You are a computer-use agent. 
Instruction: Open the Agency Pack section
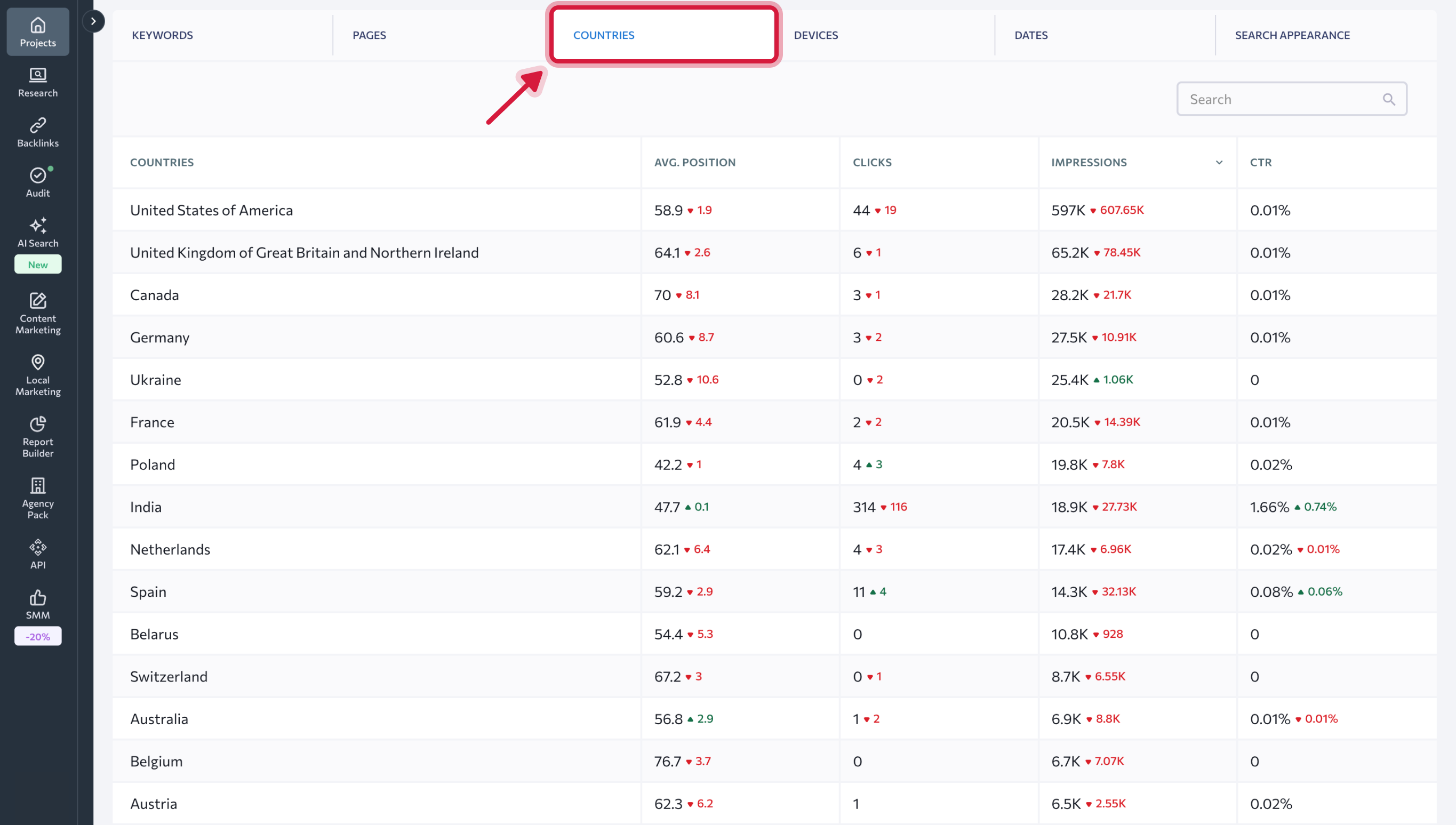tap(37, 498)
